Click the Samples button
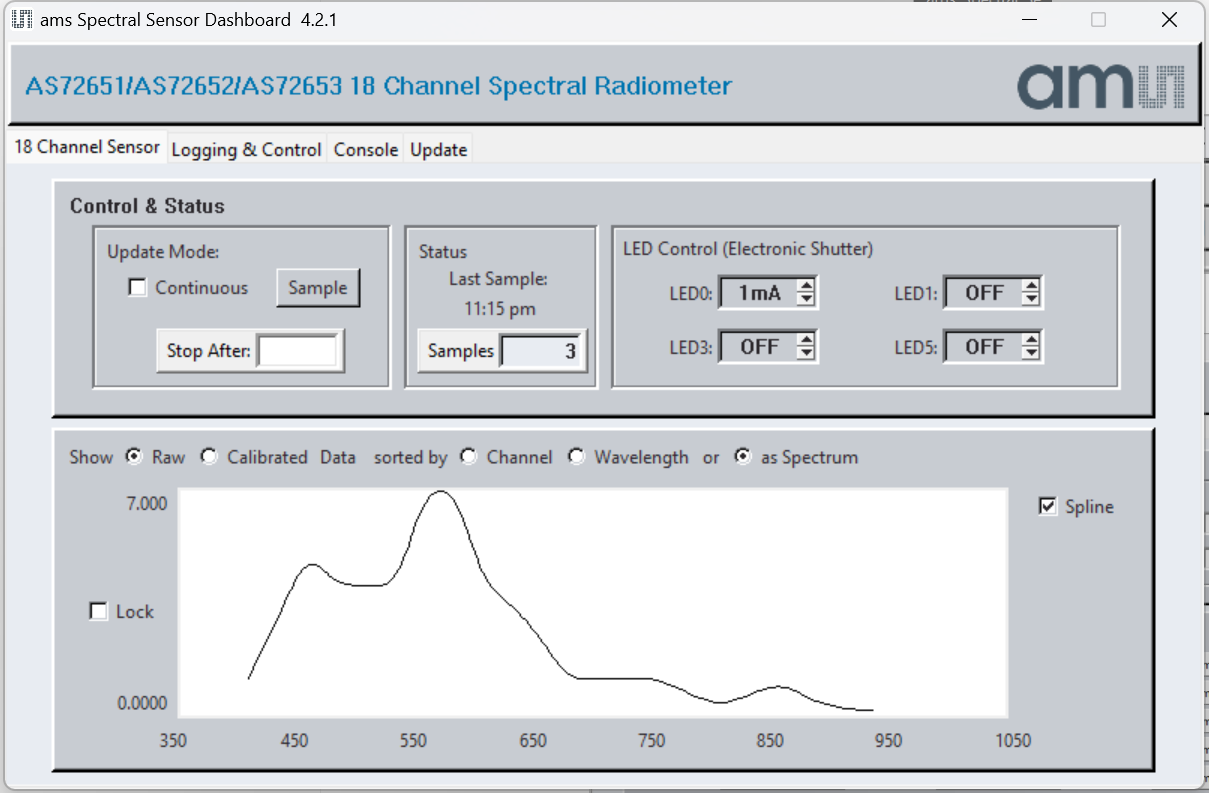Image resolution: width=1209 pixels, height=793 pixels. point(460,351)
